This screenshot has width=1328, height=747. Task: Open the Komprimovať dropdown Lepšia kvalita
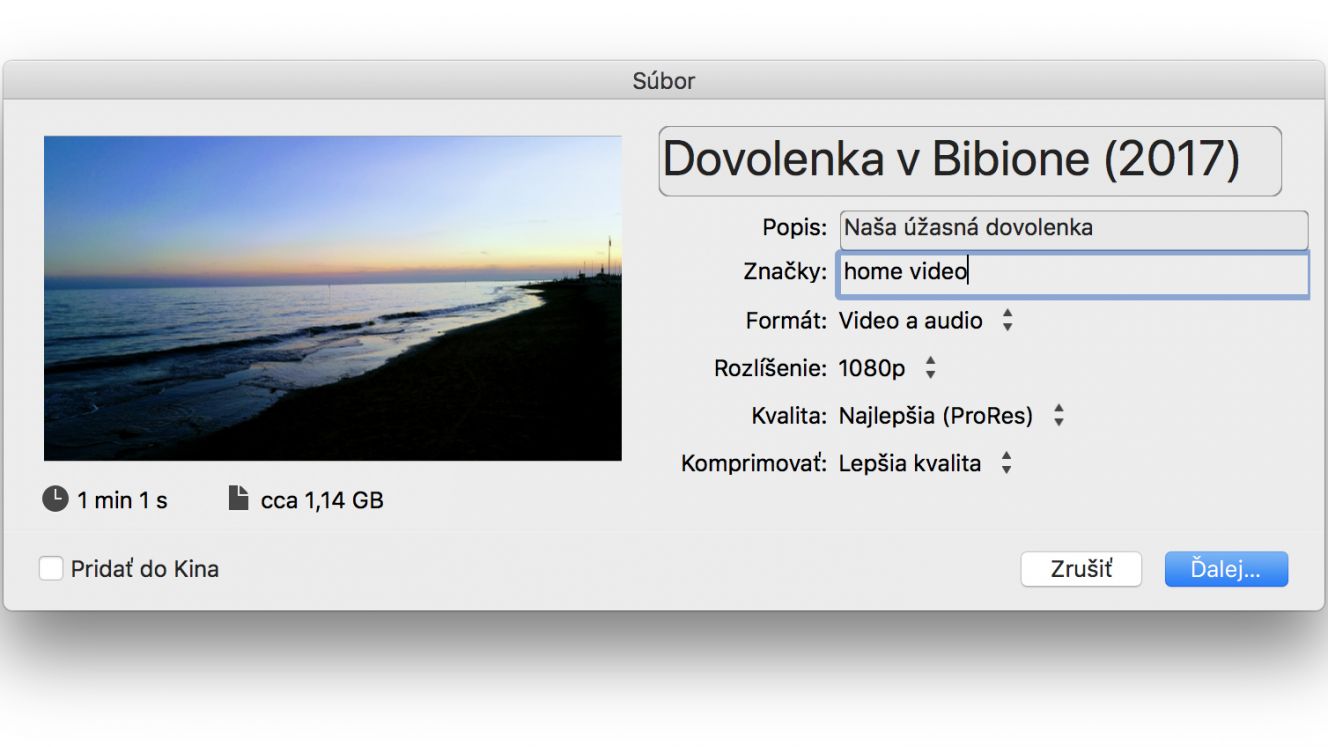pos(925,463)
